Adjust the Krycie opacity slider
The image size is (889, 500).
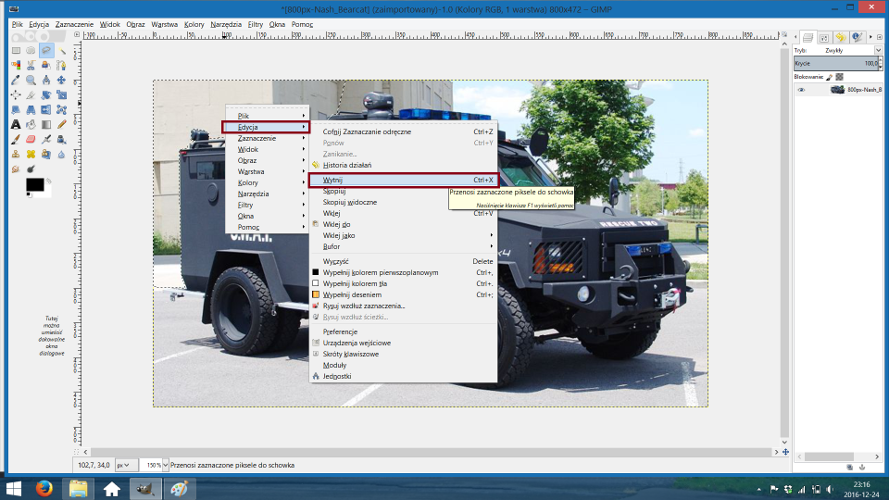[837, 63]
